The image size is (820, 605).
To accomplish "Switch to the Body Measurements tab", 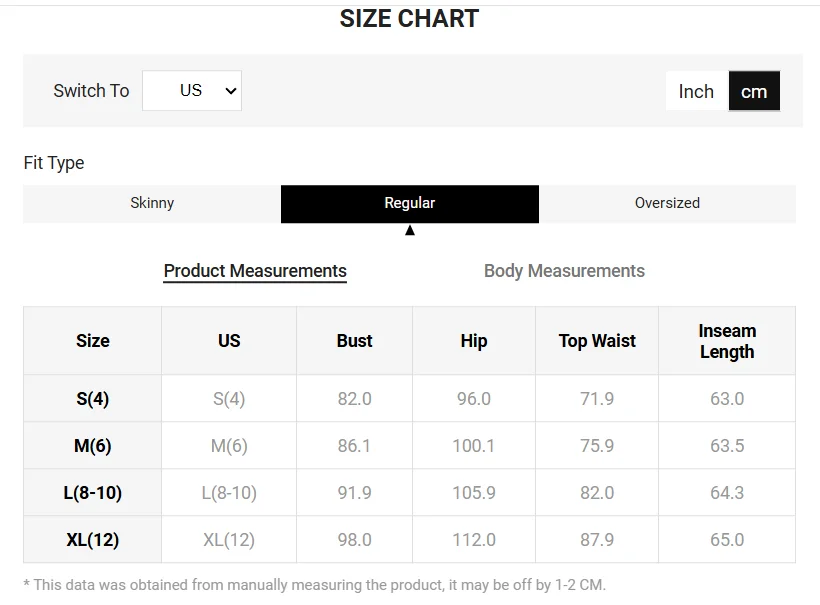I will click(564, 271).
